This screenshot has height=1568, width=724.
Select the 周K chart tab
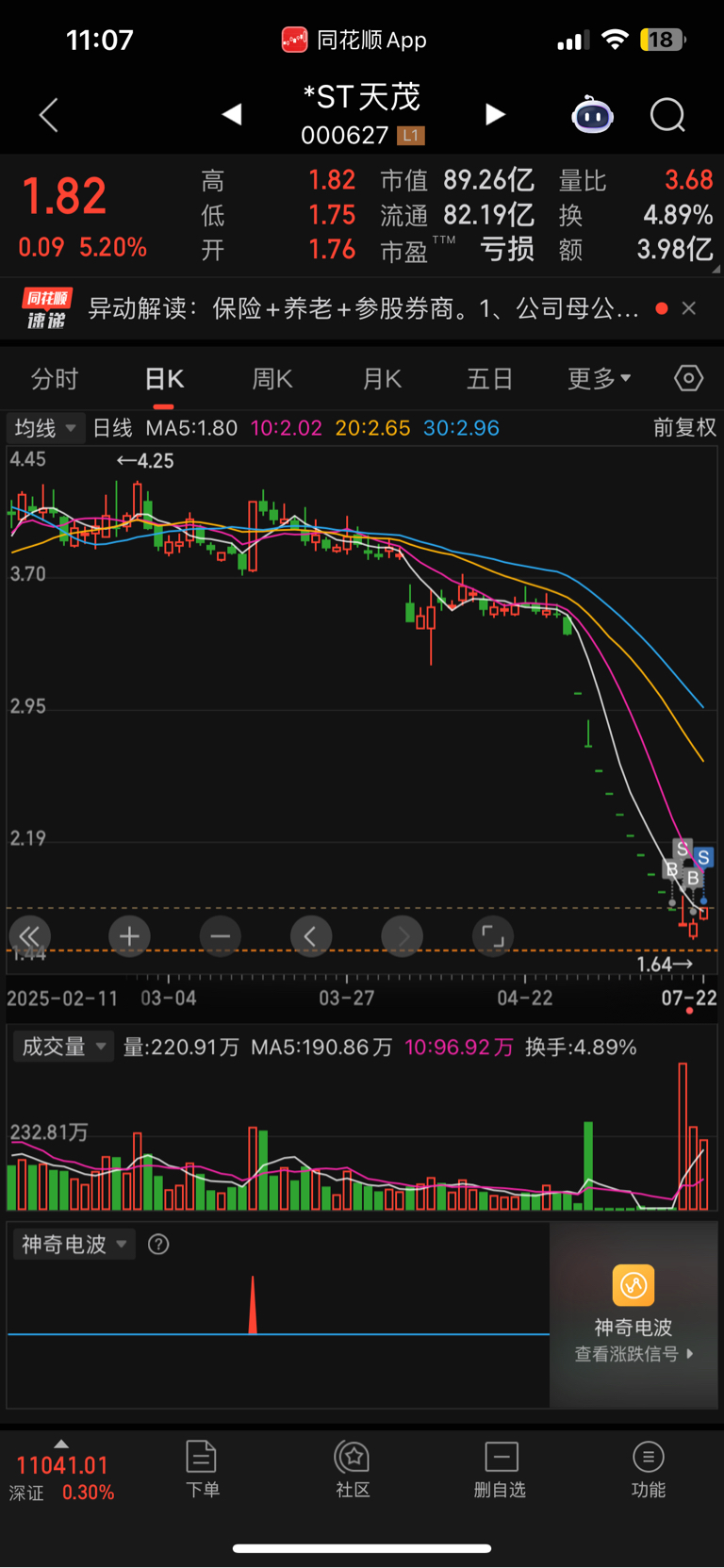click(x=272, y=379)
